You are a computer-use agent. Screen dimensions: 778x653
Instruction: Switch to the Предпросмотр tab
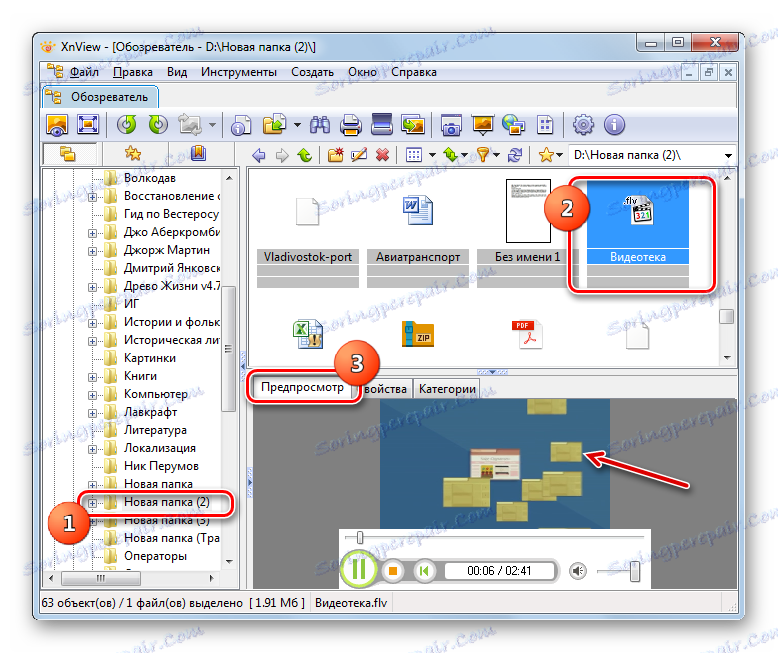click(302, 387)
